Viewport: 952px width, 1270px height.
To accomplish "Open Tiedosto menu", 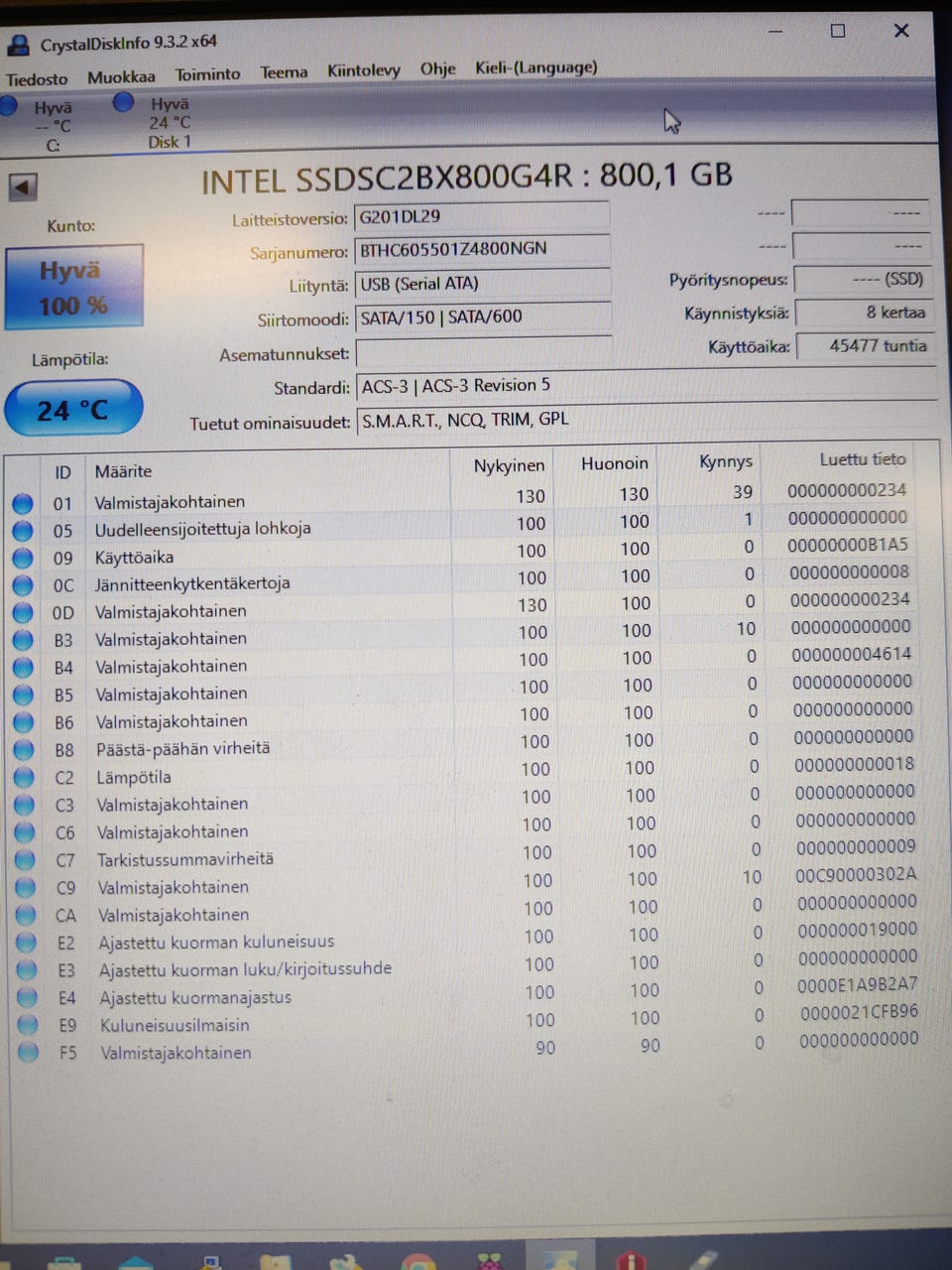I will click(37, 79).
